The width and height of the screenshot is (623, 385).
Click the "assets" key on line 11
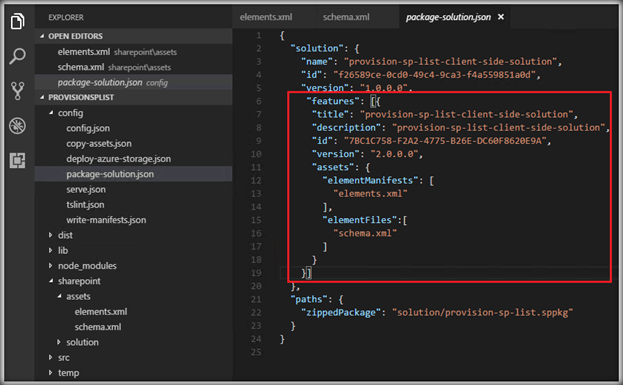coord(333,167)
